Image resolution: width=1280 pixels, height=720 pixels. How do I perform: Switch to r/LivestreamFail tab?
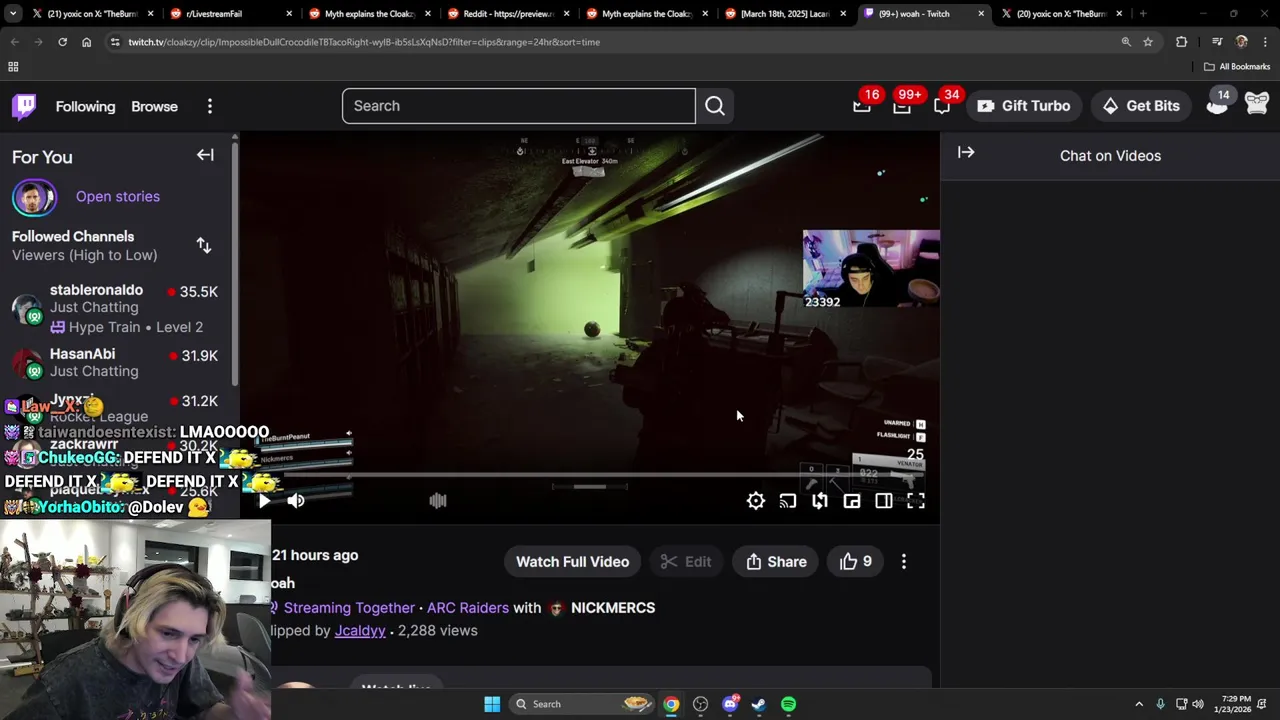click(229, 14)
